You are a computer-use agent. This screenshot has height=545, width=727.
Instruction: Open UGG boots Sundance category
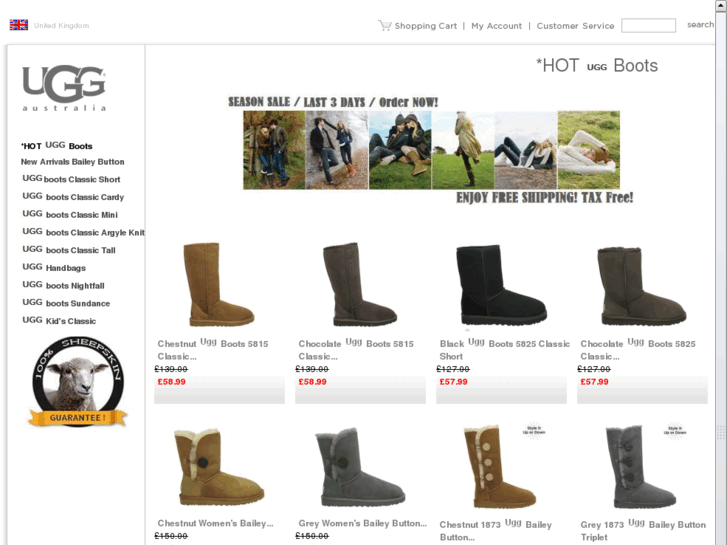click(x=66, y=303)
